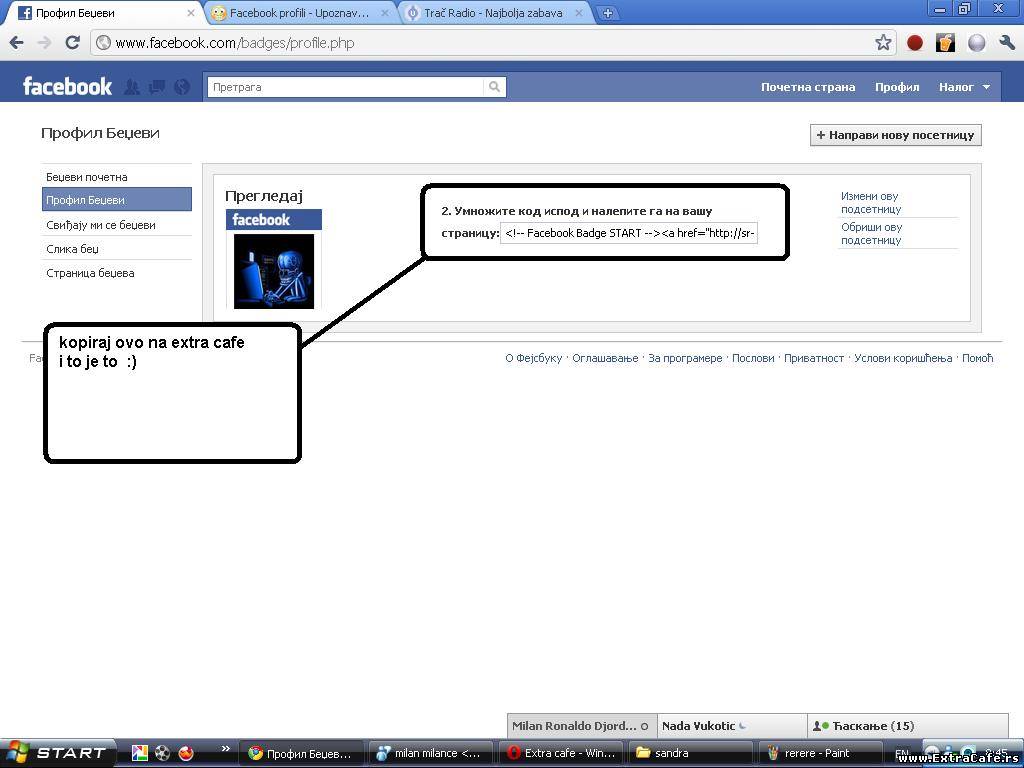
Task: Open Помоћ footer link
Action: pyautogui.click(x=978, y=358)
